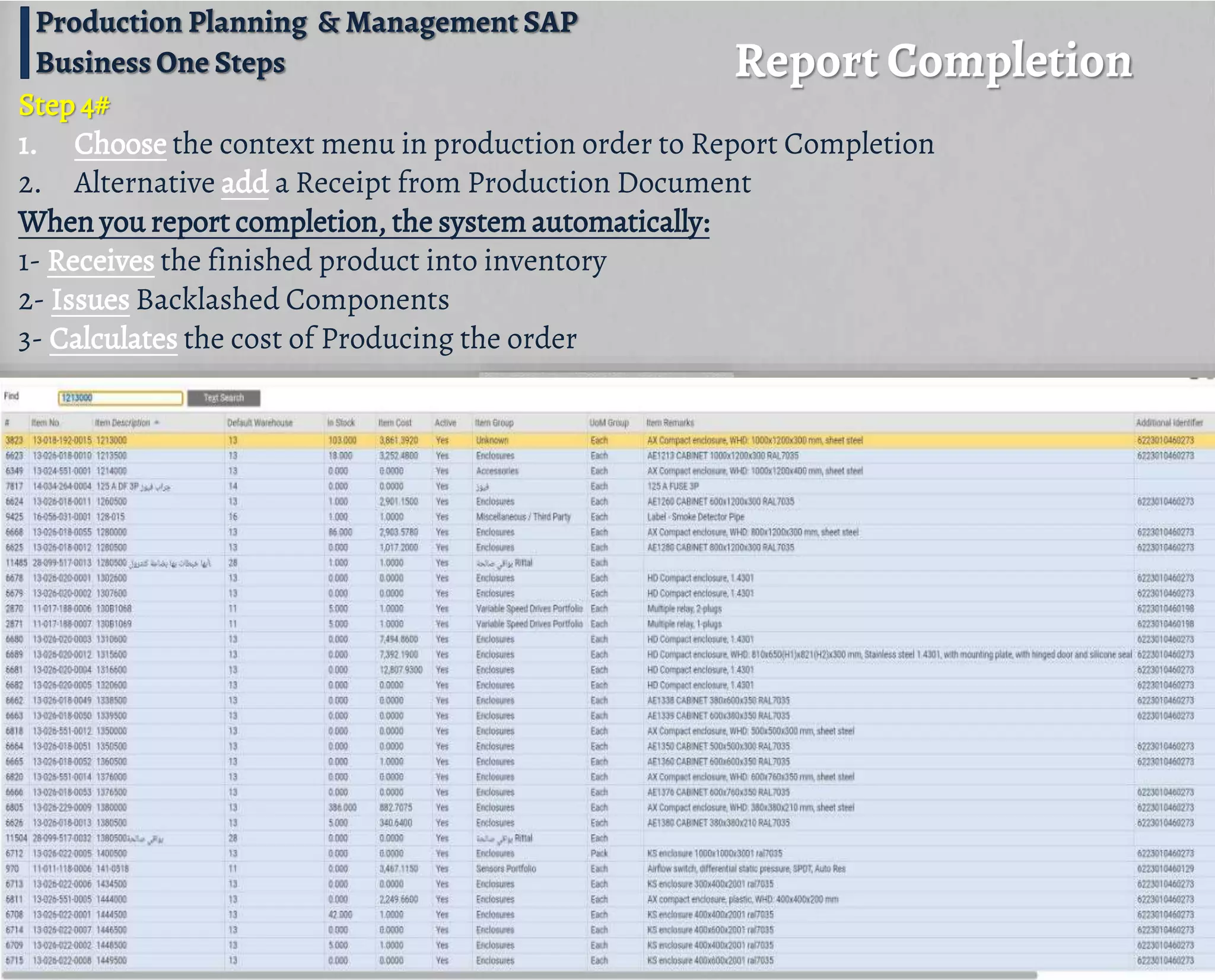Click the underlined word 'Receives'
The height and width of the screenshot is (980, 1215).
point(101,261)
